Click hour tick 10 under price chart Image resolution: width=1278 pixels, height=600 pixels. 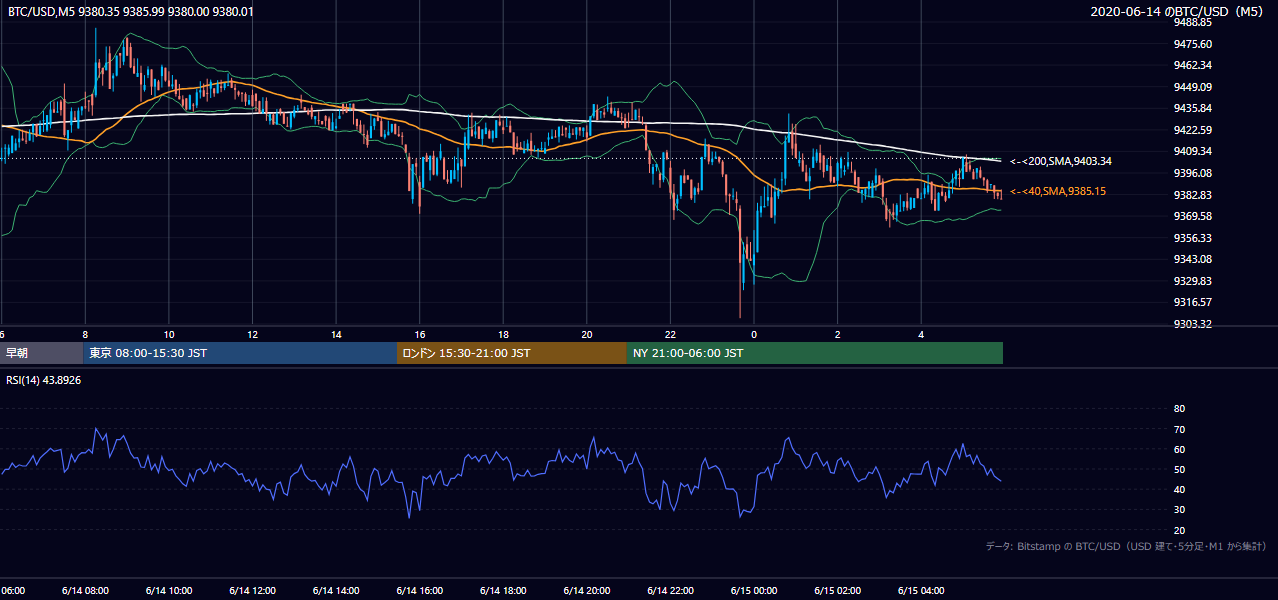coord(169,335)
